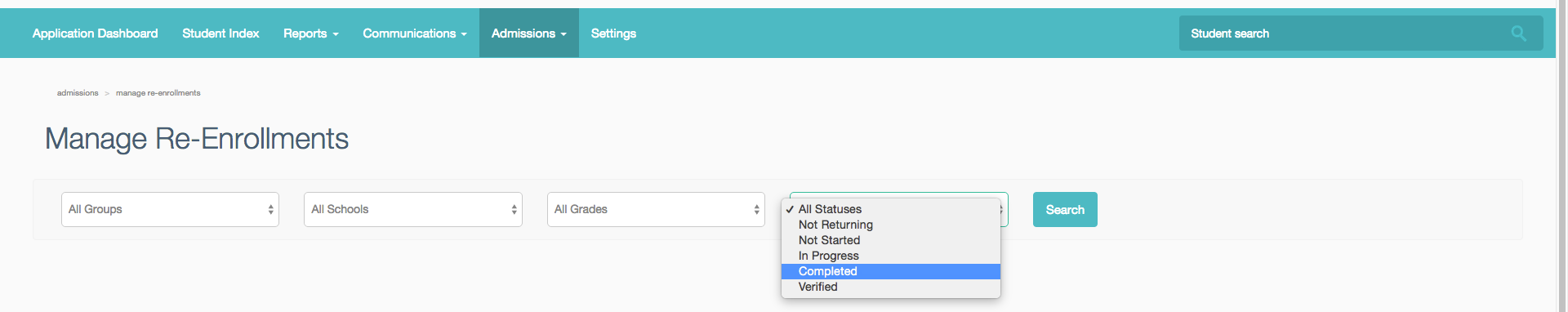Click the student search magnifier icon
This screenshot has width=1568, height=312.
1518,33
